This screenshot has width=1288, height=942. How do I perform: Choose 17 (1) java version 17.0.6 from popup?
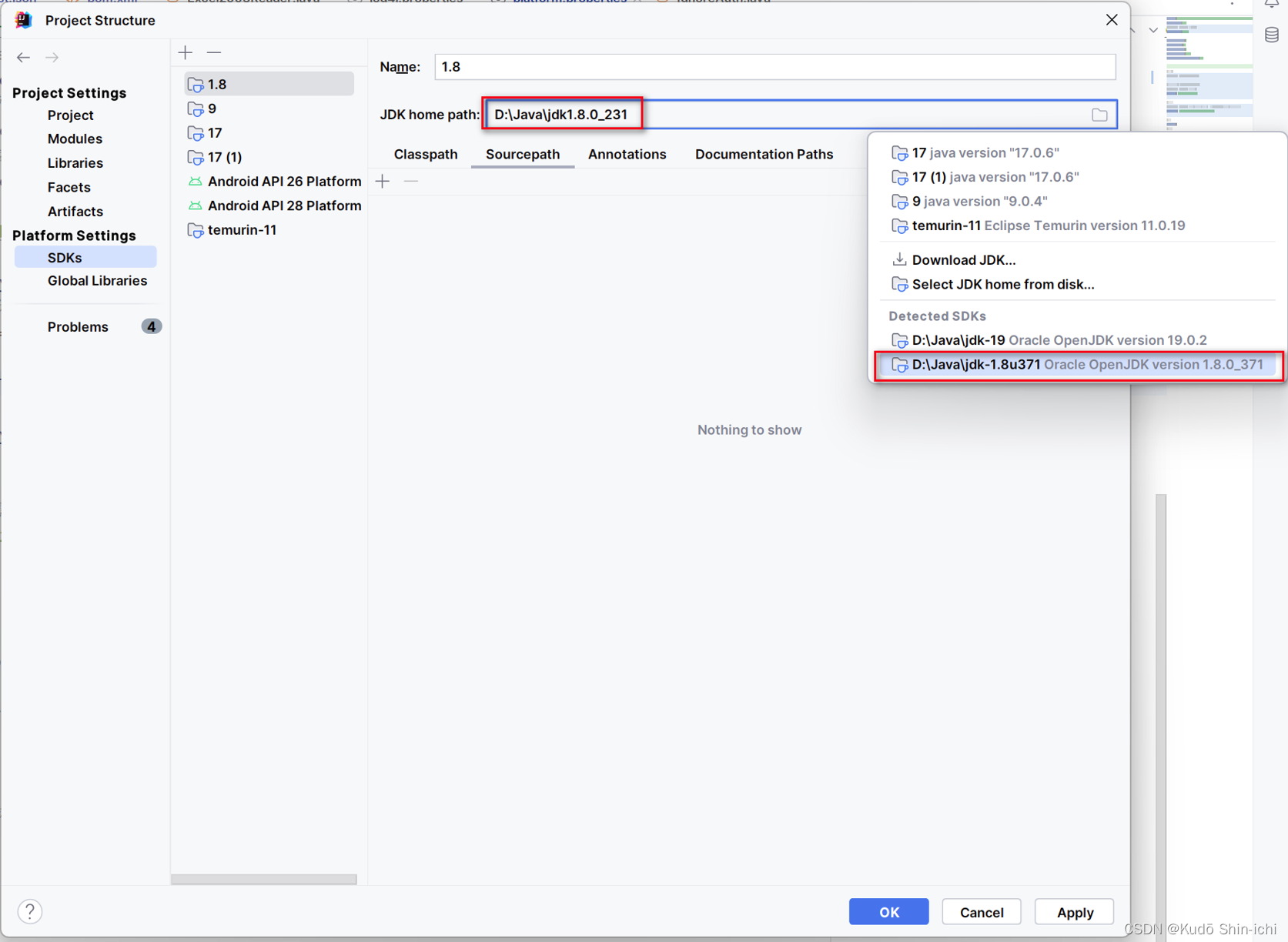coord(1078,177)
